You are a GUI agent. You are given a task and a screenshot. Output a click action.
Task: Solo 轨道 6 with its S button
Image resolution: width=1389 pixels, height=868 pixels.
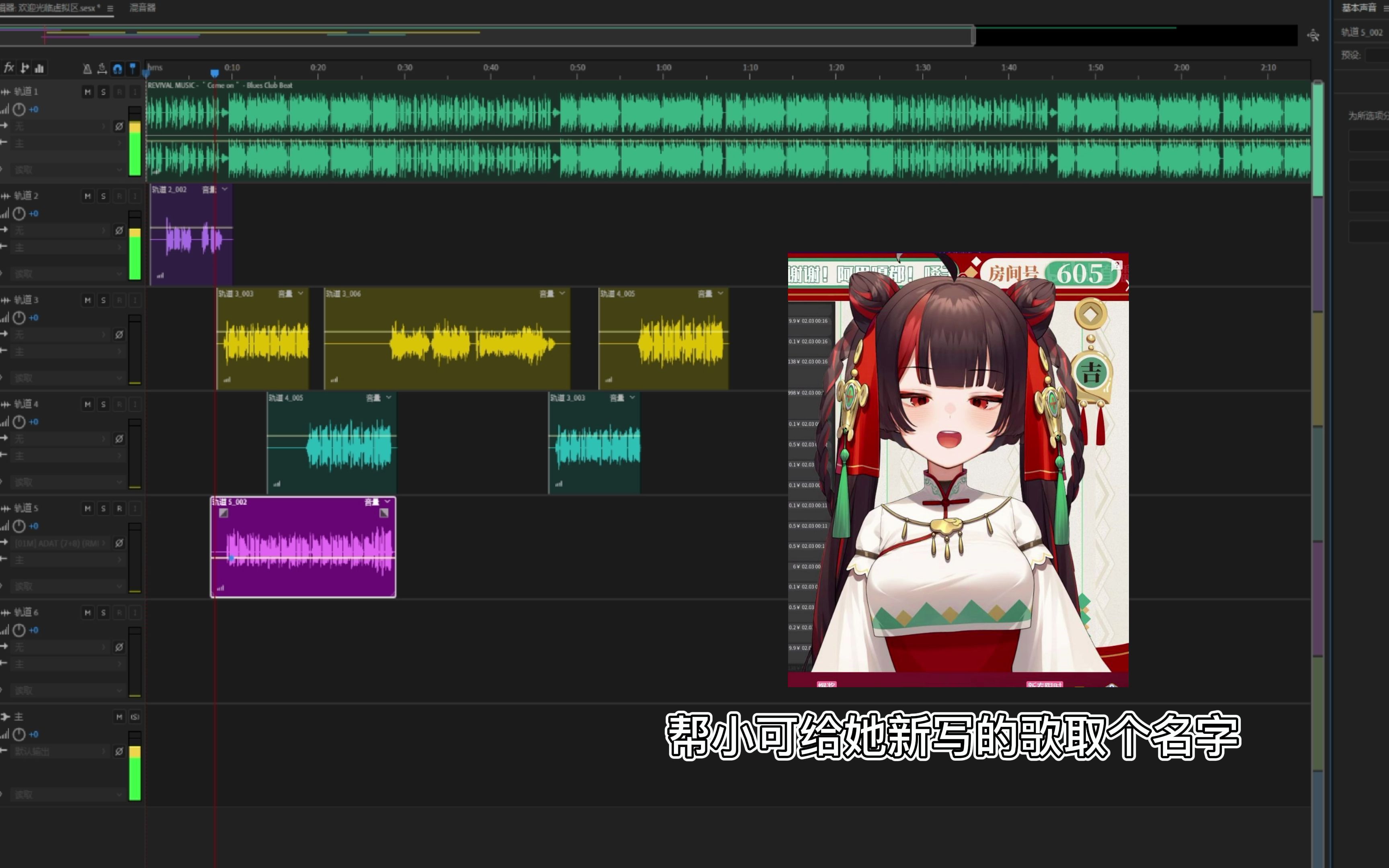point(103,613)
